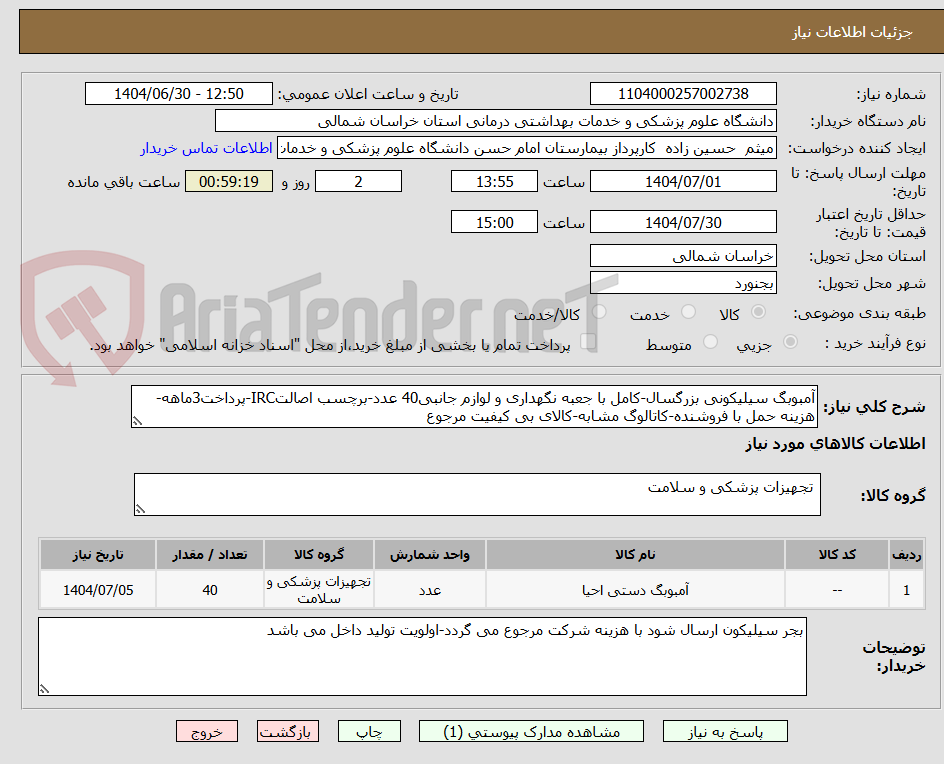Screen dimensions: 944x764
Task: Click the countdown timer showing 00:59:19
Action: pos(229,182)
